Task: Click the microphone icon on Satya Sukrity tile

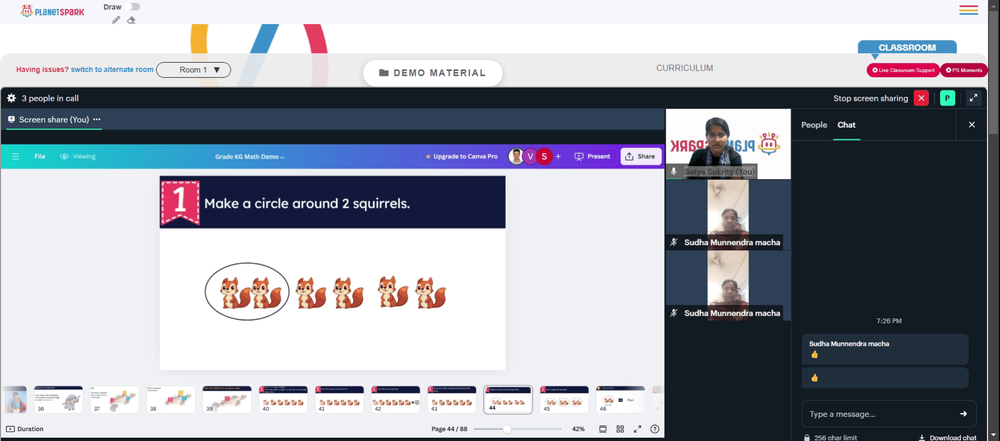Action: (x=673, y=172)
